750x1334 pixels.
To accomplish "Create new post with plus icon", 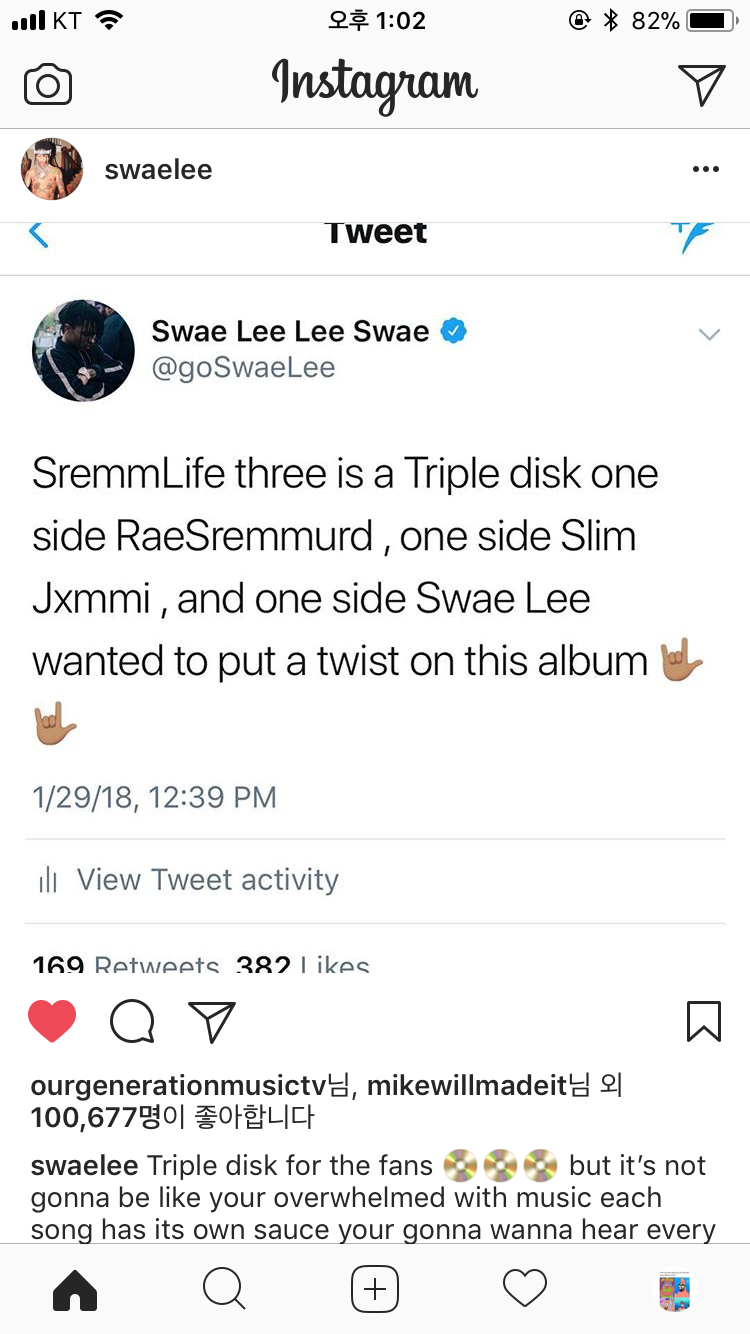I will pos(375,1289).
